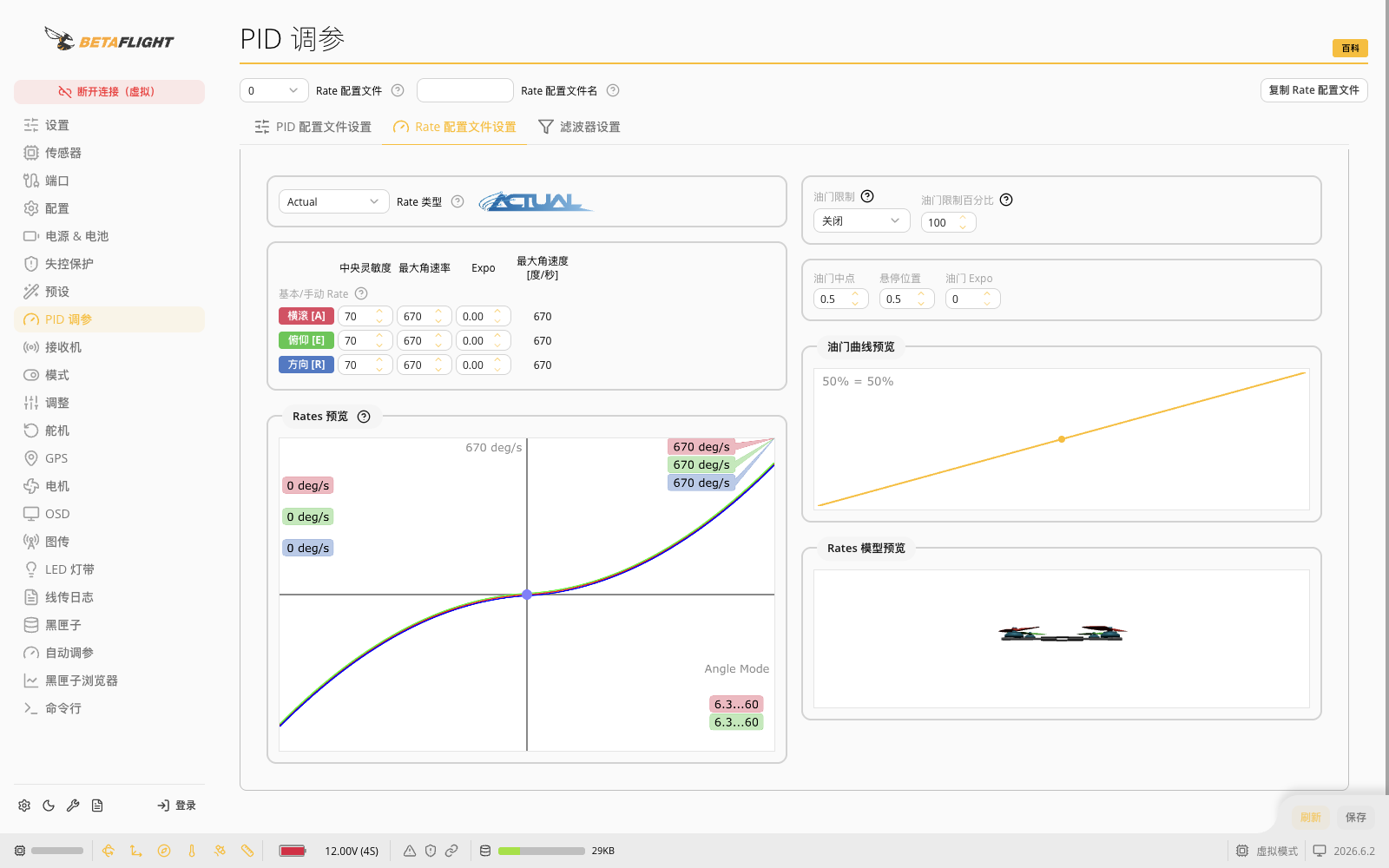
Task: Click 复制 Rate 配置文件 button
Action: point(1313,90)
